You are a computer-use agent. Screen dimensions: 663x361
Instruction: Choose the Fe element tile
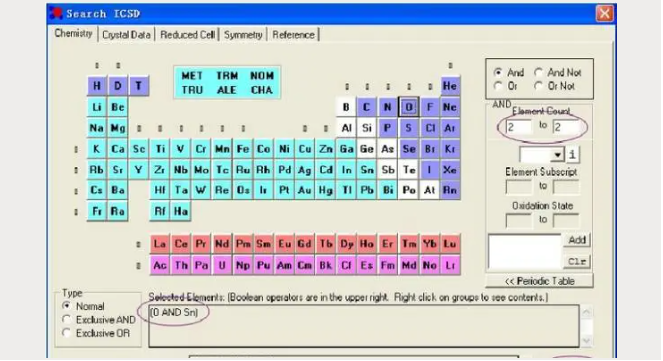click(243, 149)
